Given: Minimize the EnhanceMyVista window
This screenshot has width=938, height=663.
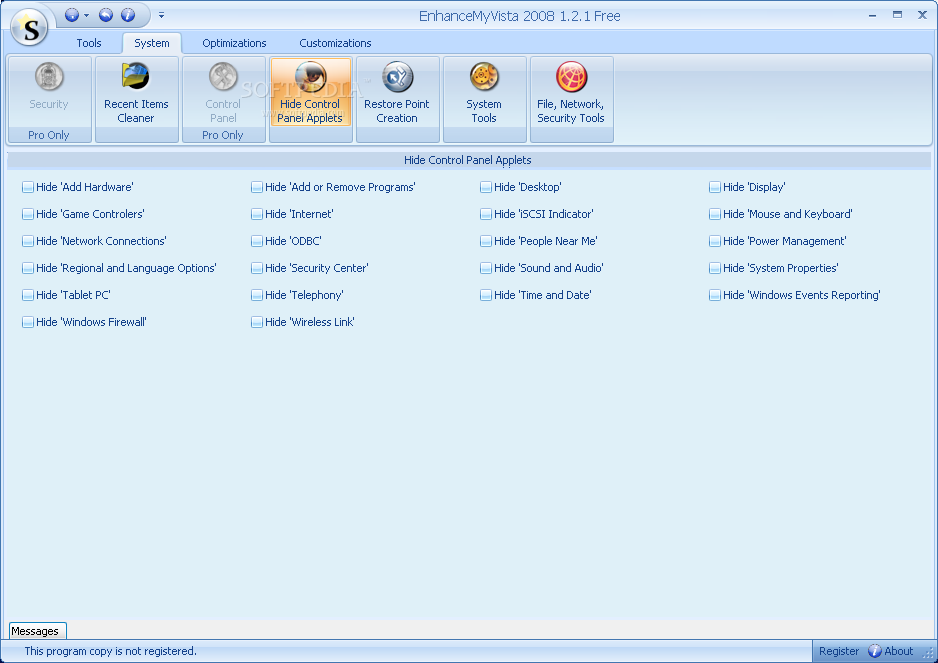Looking at the screenshot, I should [x=873, y=16].
